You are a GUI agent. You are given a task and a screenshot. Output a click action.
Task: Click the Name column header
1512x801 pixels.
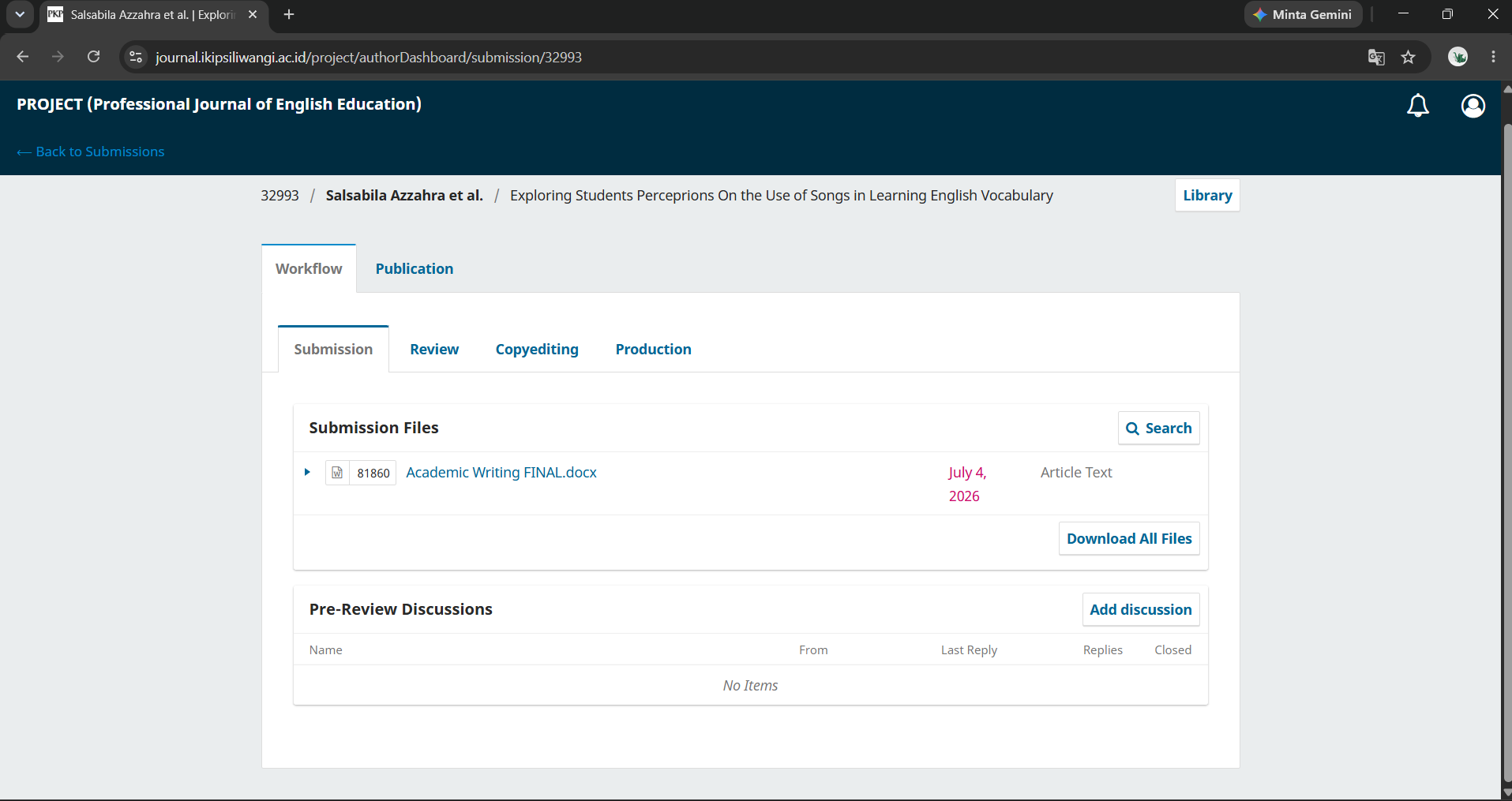click(x=326, y=649)
